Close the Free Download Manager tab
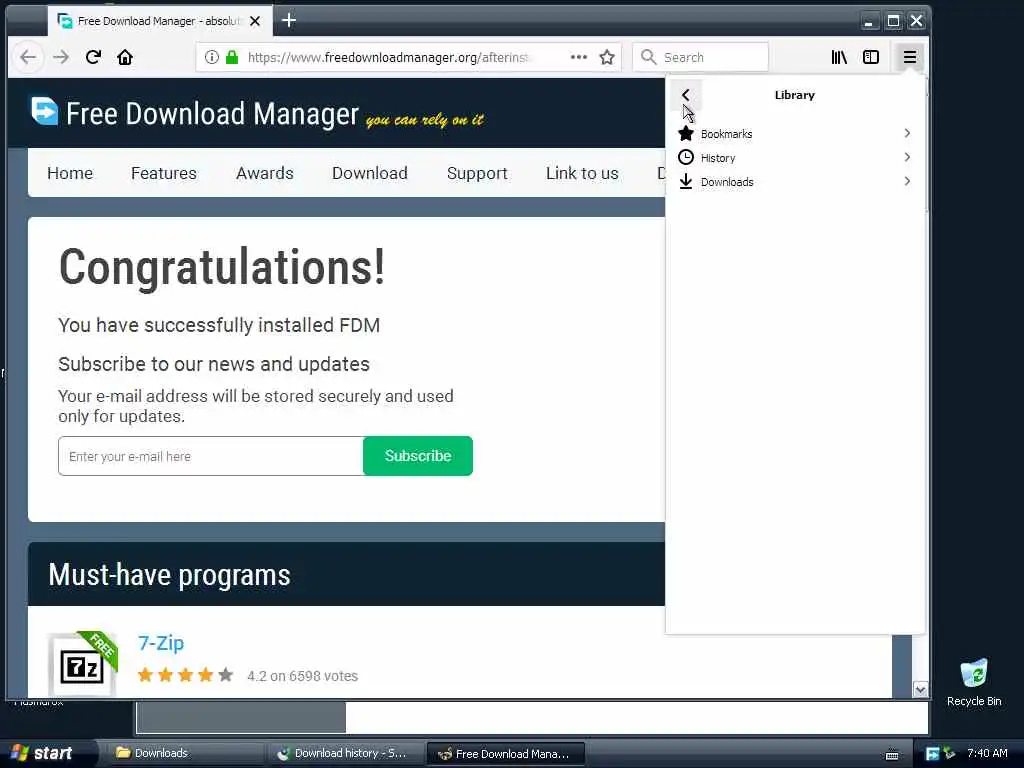1024x768 pixels. coord(255,21)
